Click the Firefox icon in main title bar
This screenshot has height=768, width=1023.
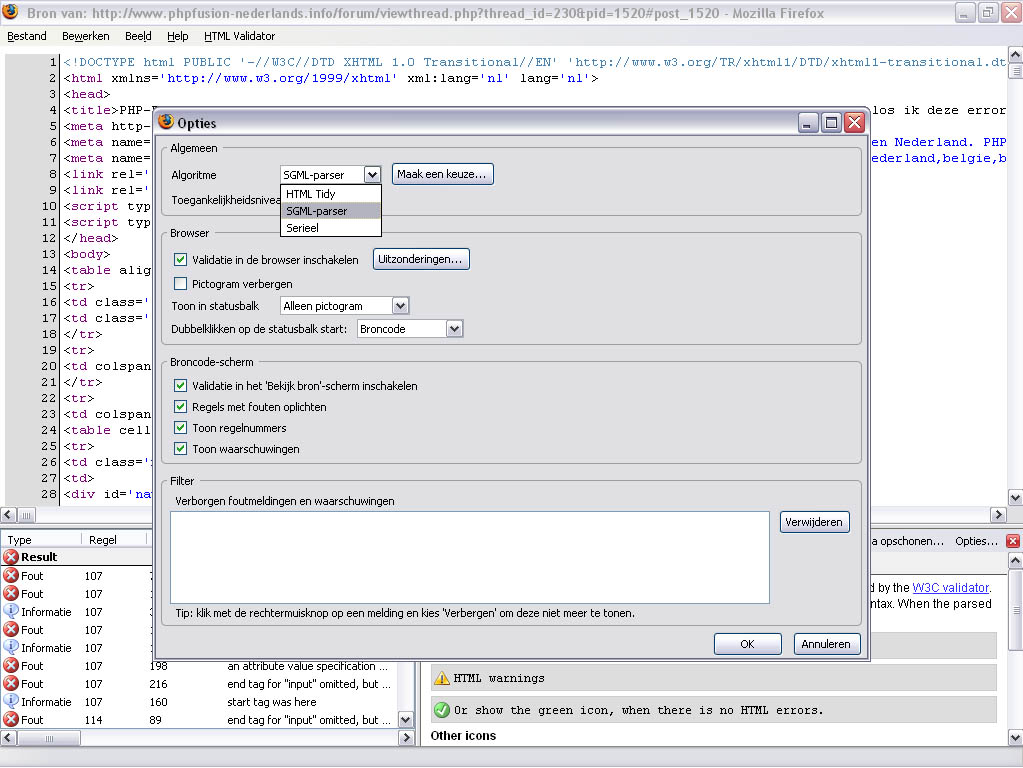click(x=10, y=12)
